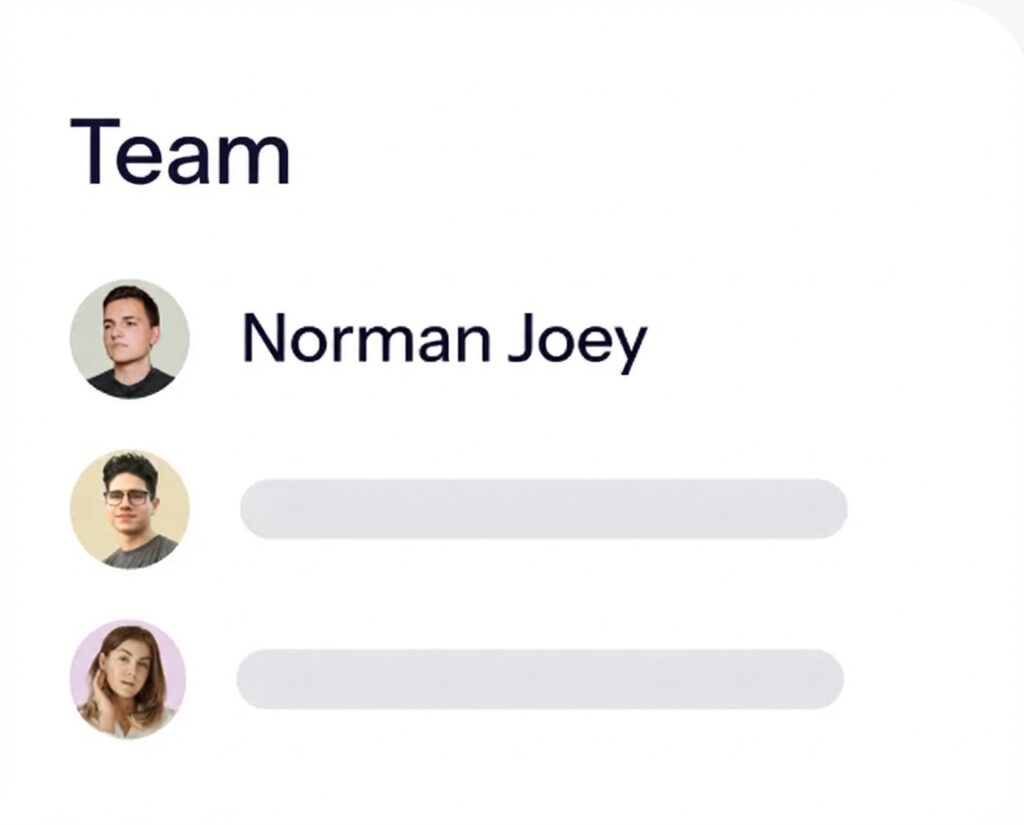
Task: Select the placeholder bar beside glasses avatar
Action: pyautogui.click(x=543, y=509)
